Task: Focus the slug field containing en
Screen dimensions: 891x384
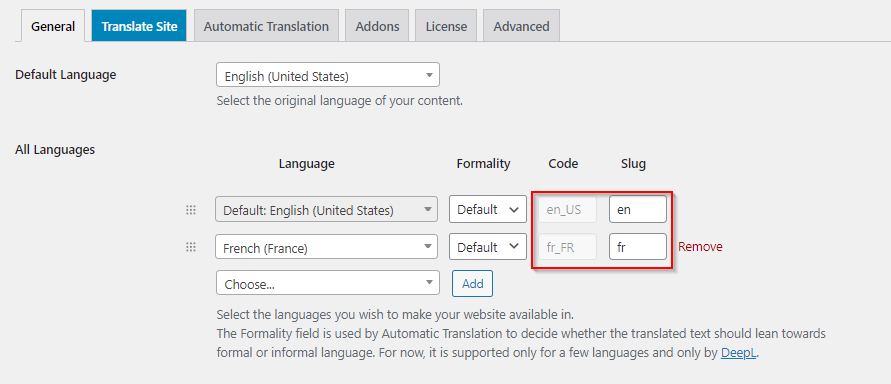Action: [x=638, y=209]
